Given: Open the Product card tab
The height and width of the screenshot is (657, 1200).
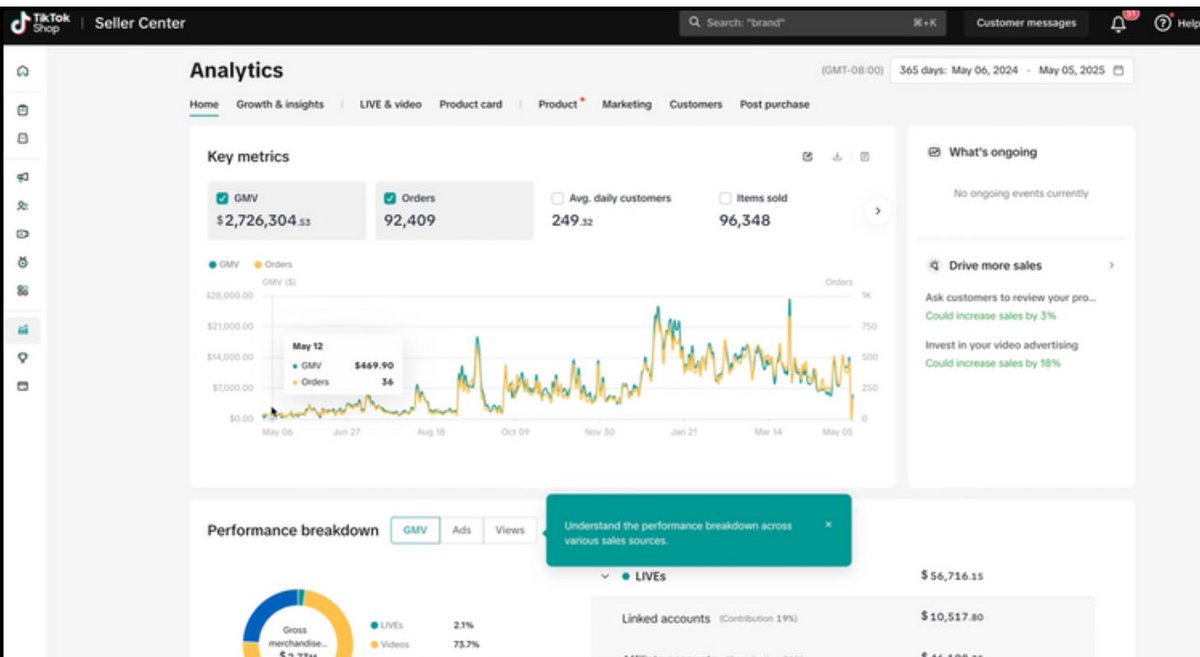Looking at the screenshot, I should click(x=471, y=104).
